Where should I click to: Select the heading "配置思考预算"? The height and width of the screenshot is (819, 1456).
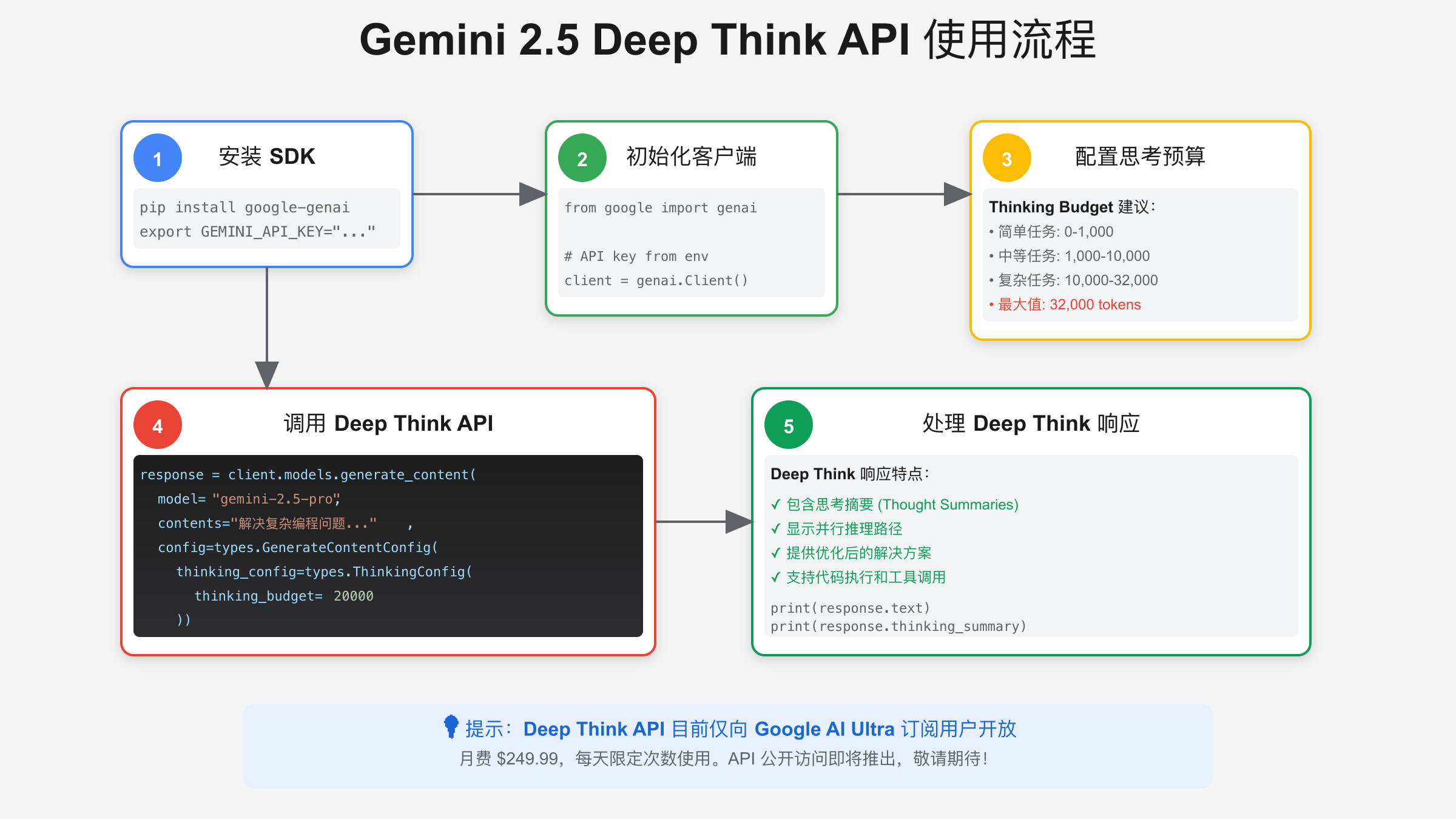[x=1140, y=157]
